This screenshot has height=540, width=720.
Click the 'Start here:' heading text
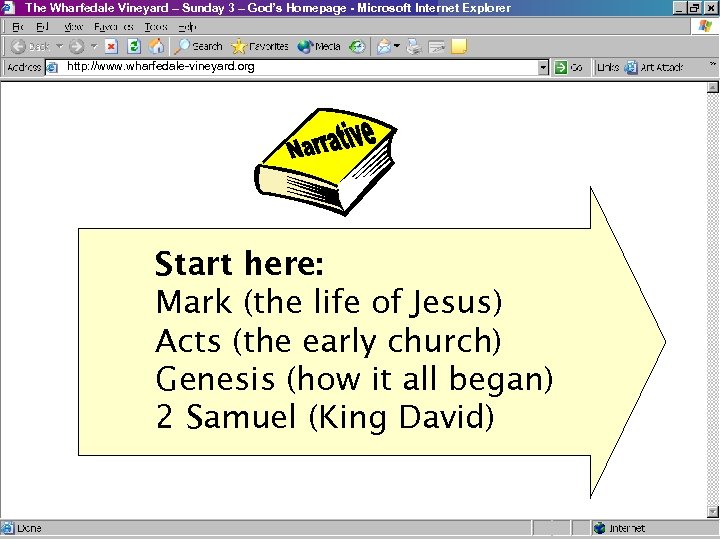tap(239, 264)
